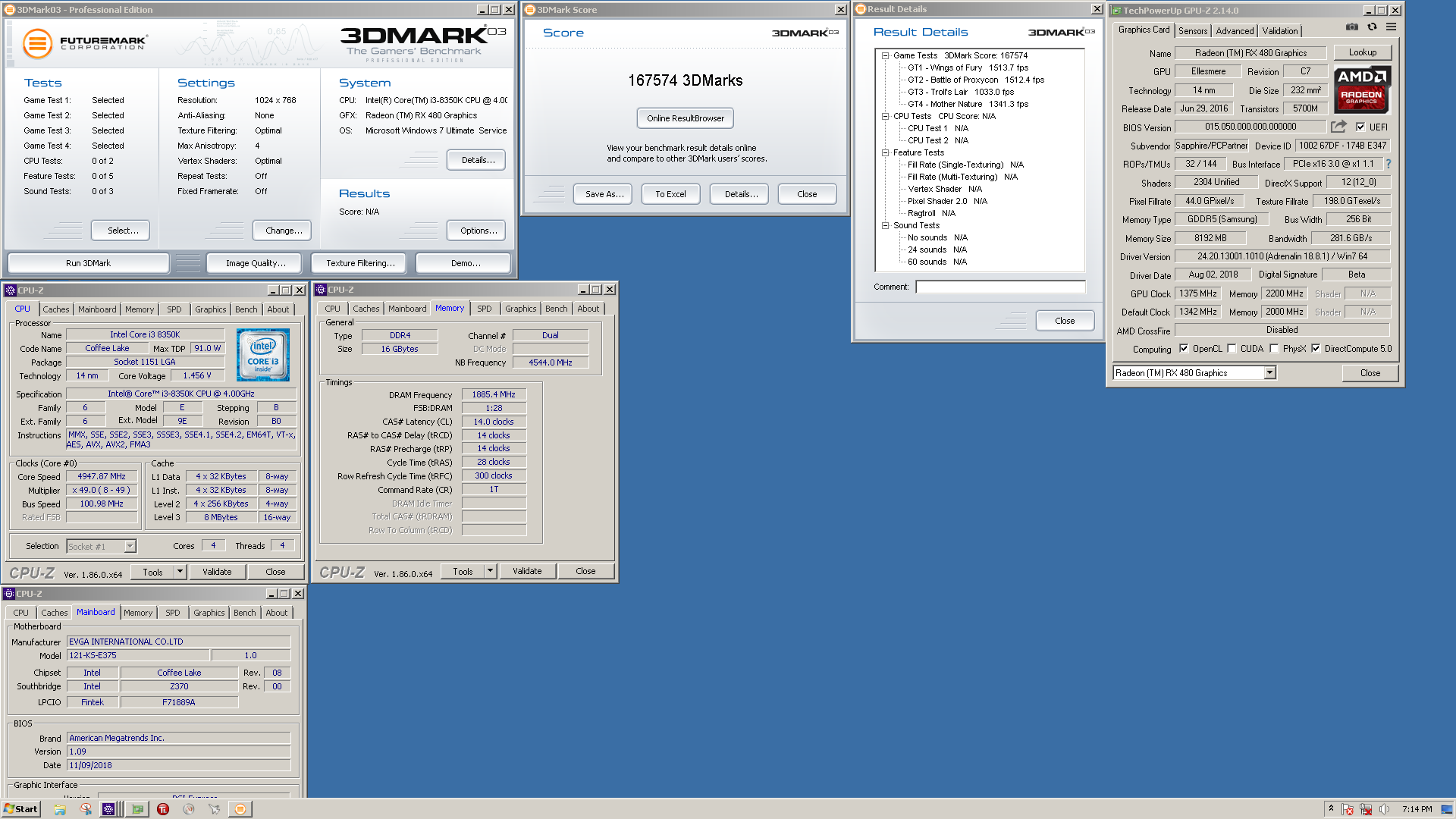
Task: Click the Run 3DMark button
Action: coord(88,263)
